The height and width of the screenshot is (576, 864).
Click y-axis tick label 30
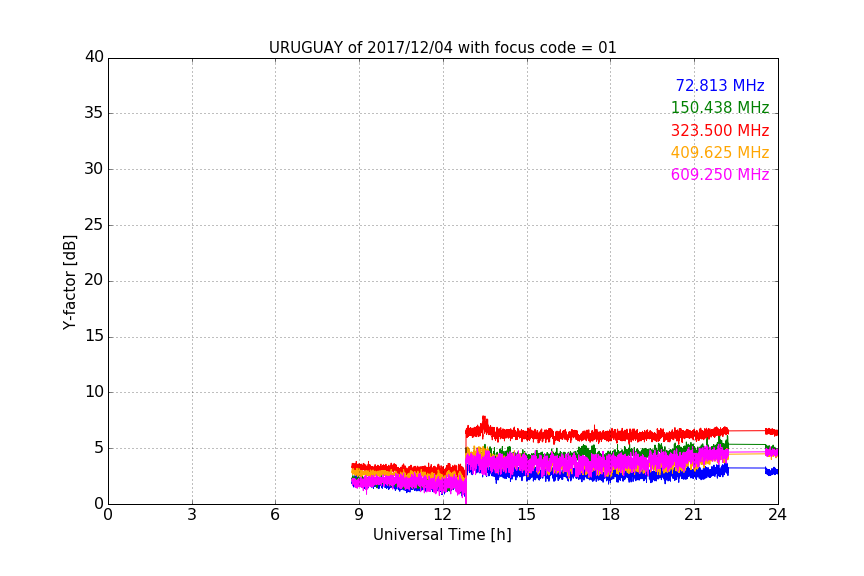94,169
